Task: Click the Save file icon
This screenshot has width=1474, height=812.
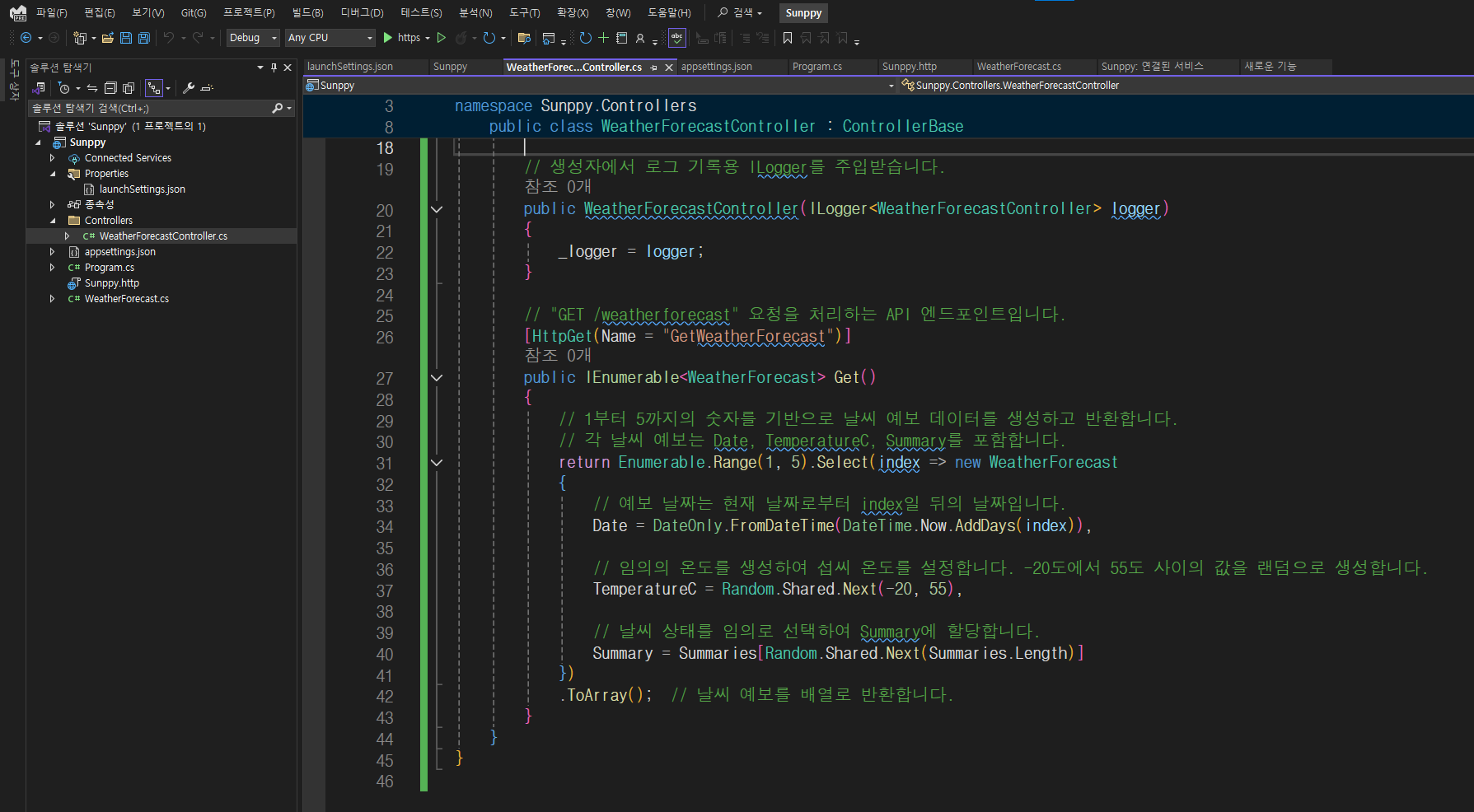Action: coord(126,38)
